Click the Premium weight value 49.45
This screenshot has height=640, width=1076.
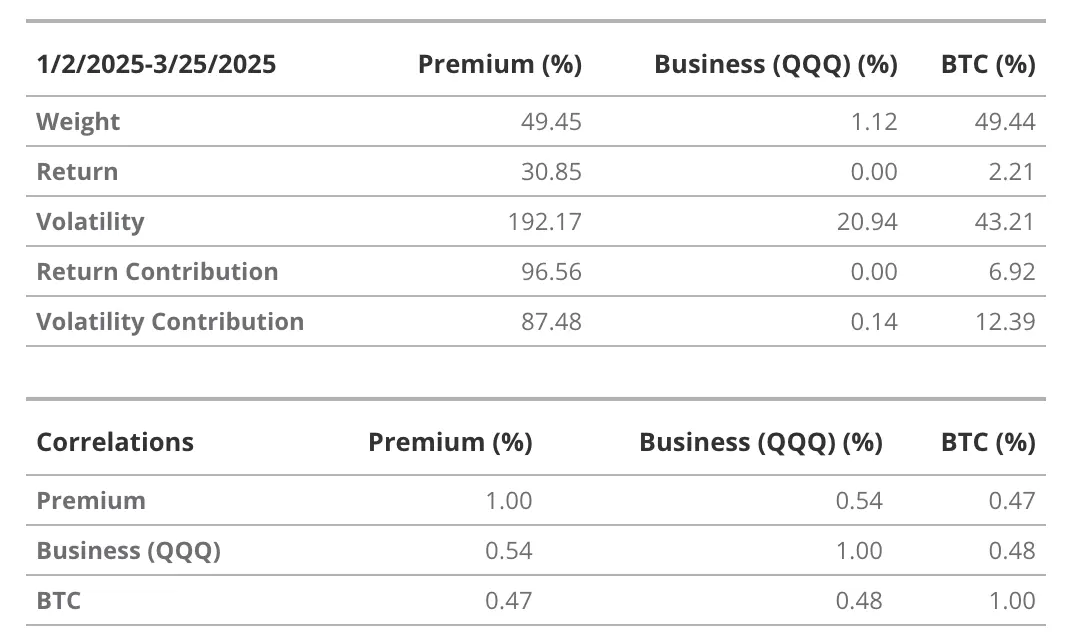click(x=551, y=122)
